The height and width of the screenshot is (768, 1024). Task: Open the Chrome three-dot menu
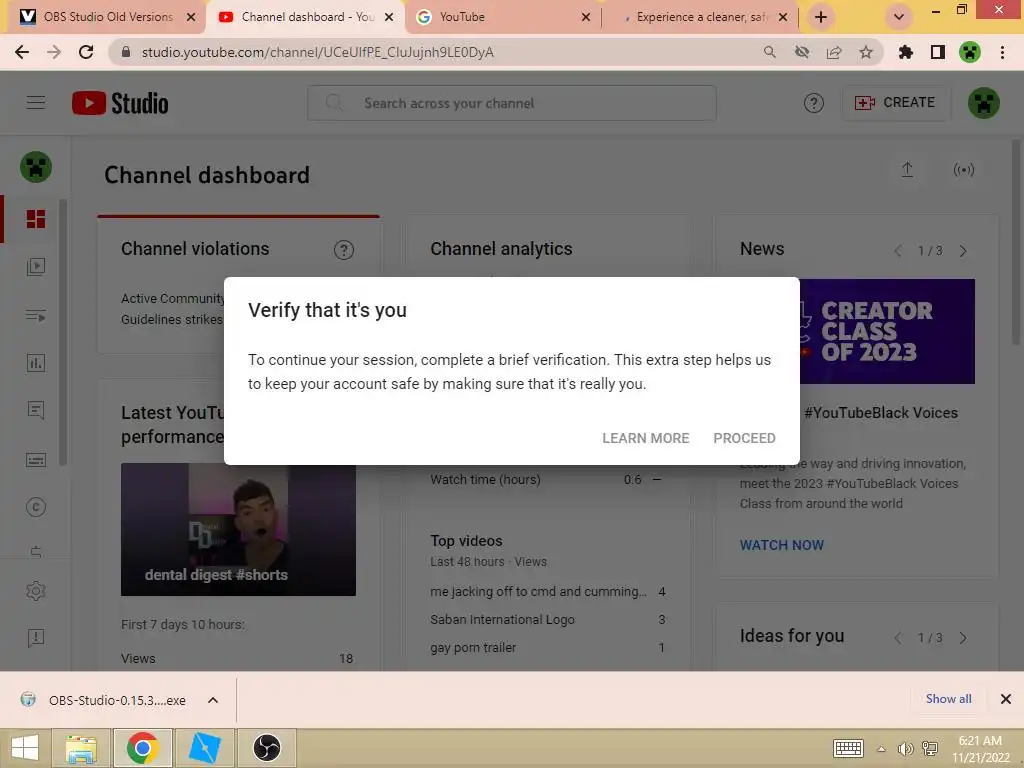pyautogui.click(x=1002, y=52)
